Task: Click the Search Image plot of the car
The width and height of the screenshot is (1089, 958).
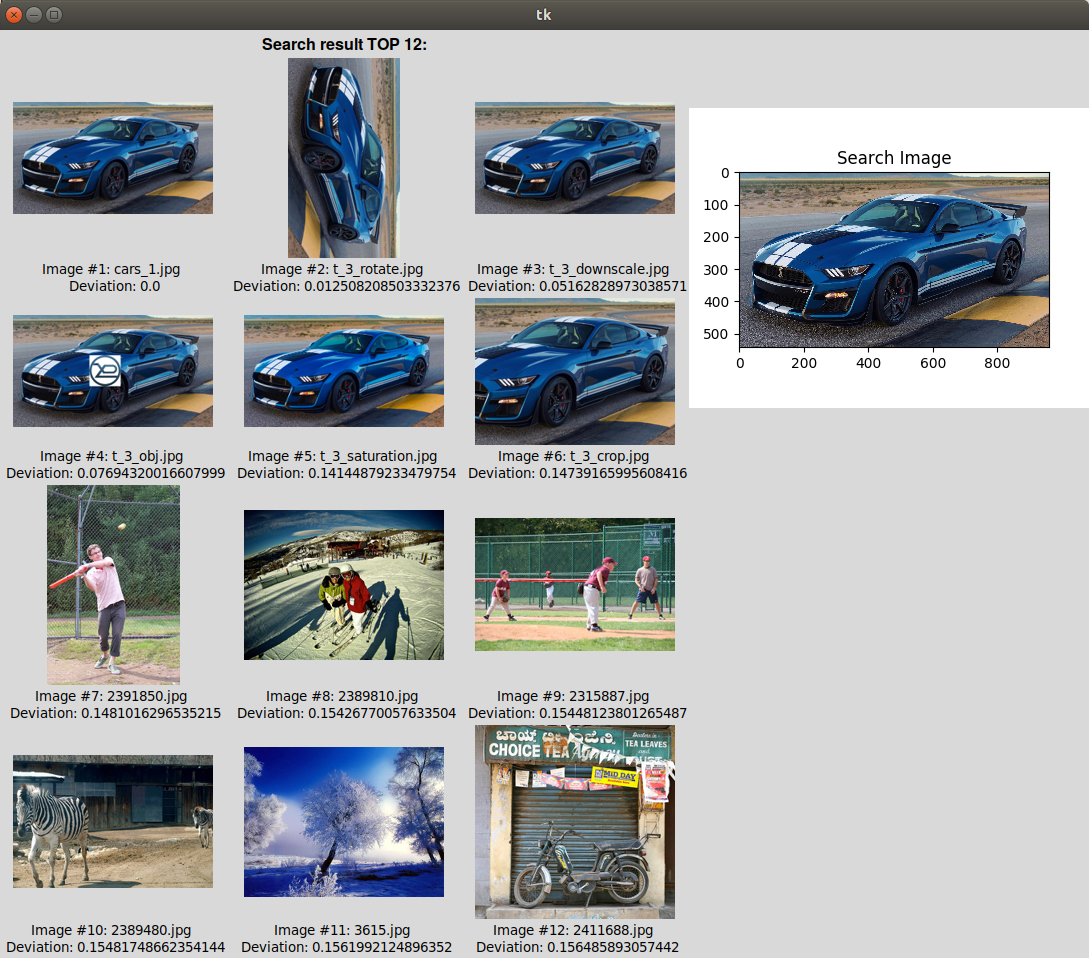Action: point(894,259)
